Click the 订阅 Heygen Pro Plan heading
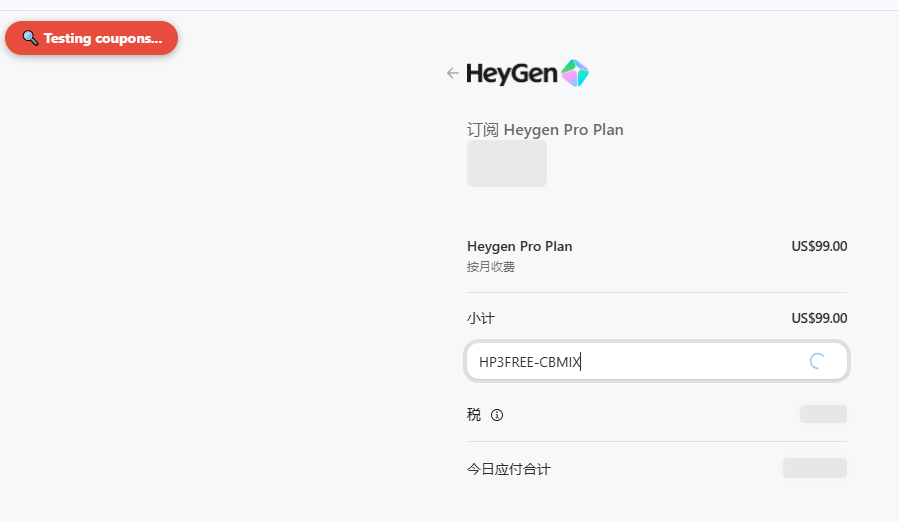Image resolution: width=899 pixels, height=522 pixels. tap(545, 130)
